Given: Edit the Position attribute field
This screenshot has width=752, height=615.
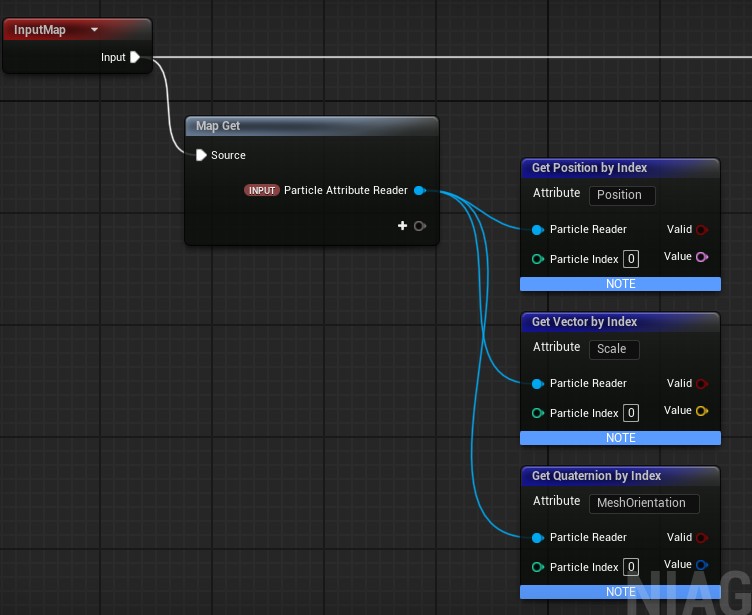Looking at the screenshot, I should (622, 195).
